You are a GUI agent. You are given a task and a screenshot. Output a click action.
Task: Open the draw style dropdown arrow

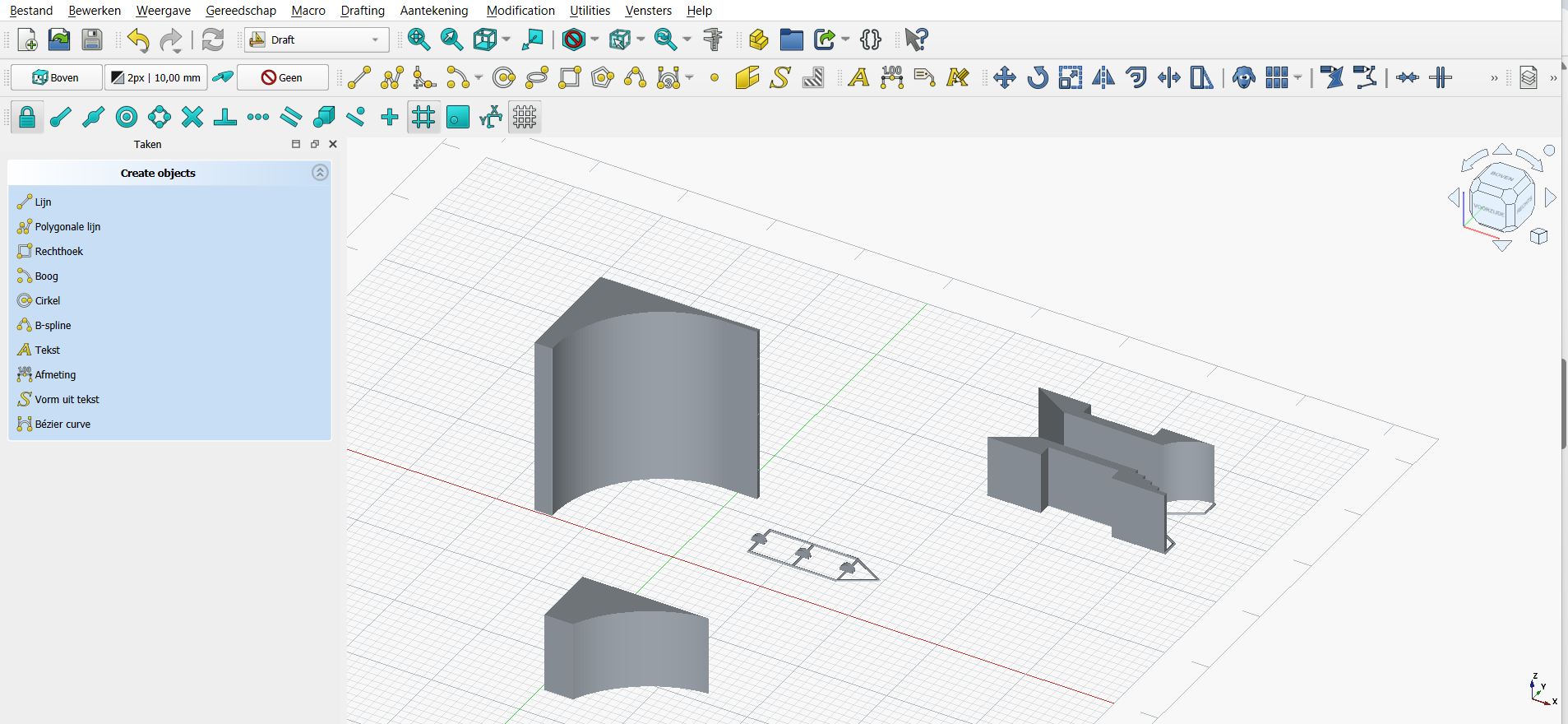[x=594, y=39]
